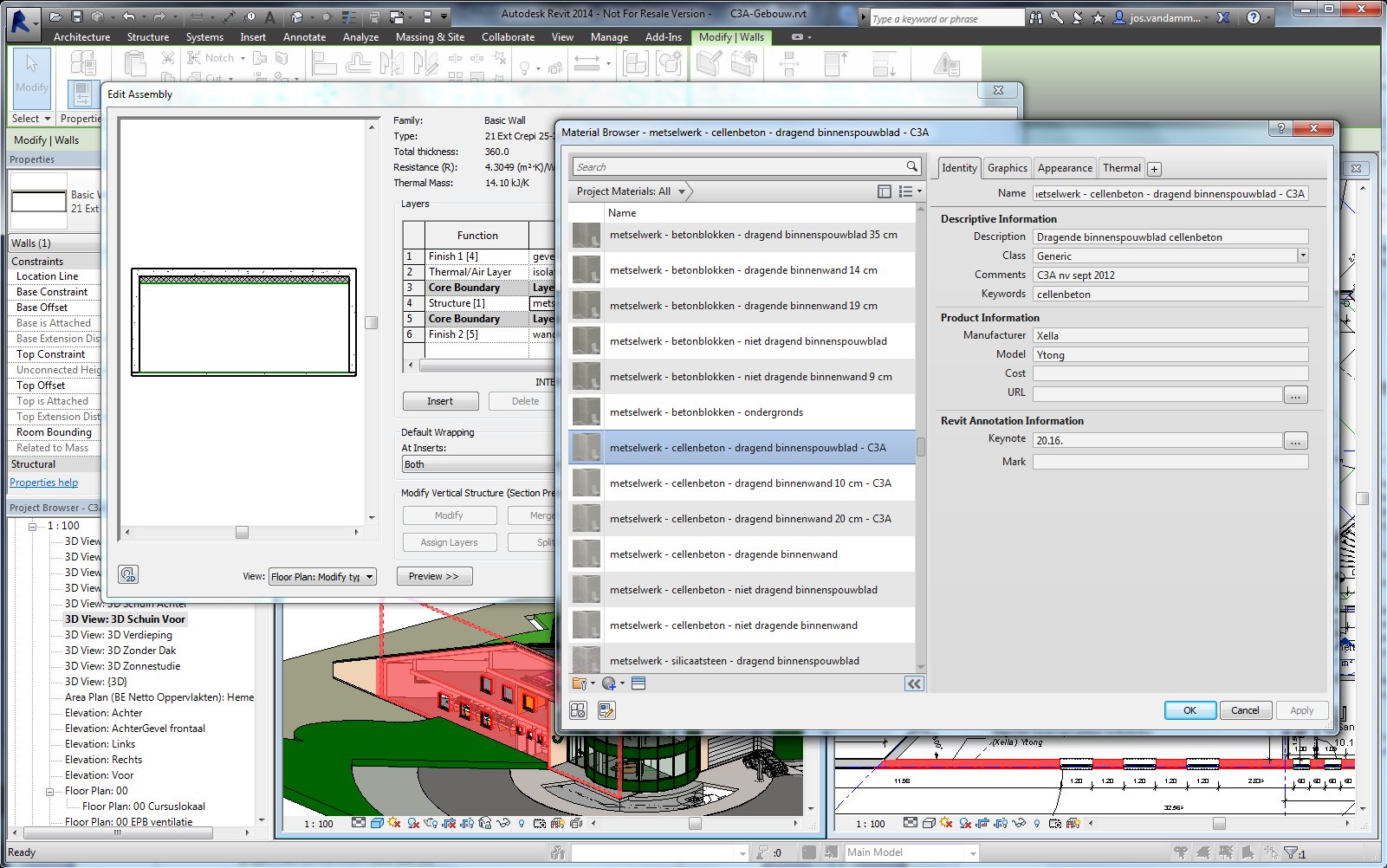Select the Structure [1] layer row
1387x868 pixels.
click(x=478, y=303)
